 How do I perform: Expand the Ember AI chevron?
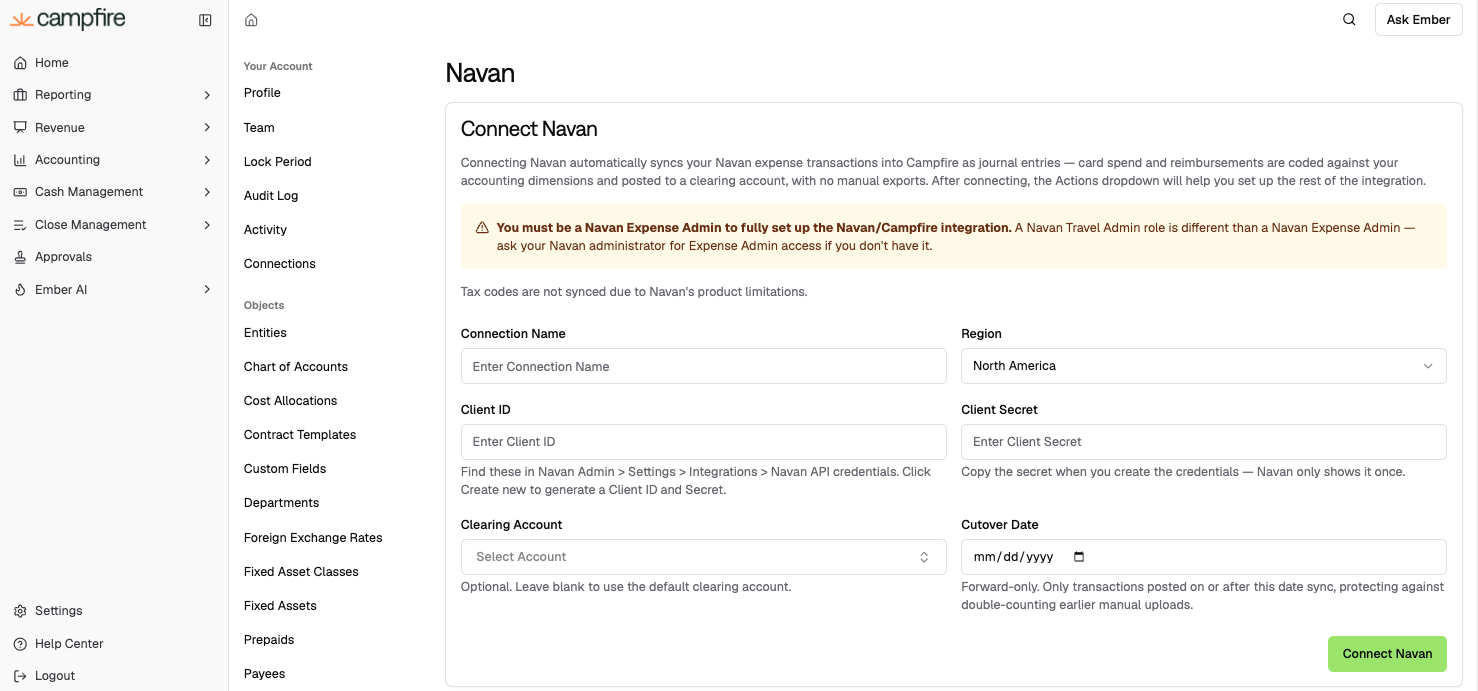coord(207,290)
